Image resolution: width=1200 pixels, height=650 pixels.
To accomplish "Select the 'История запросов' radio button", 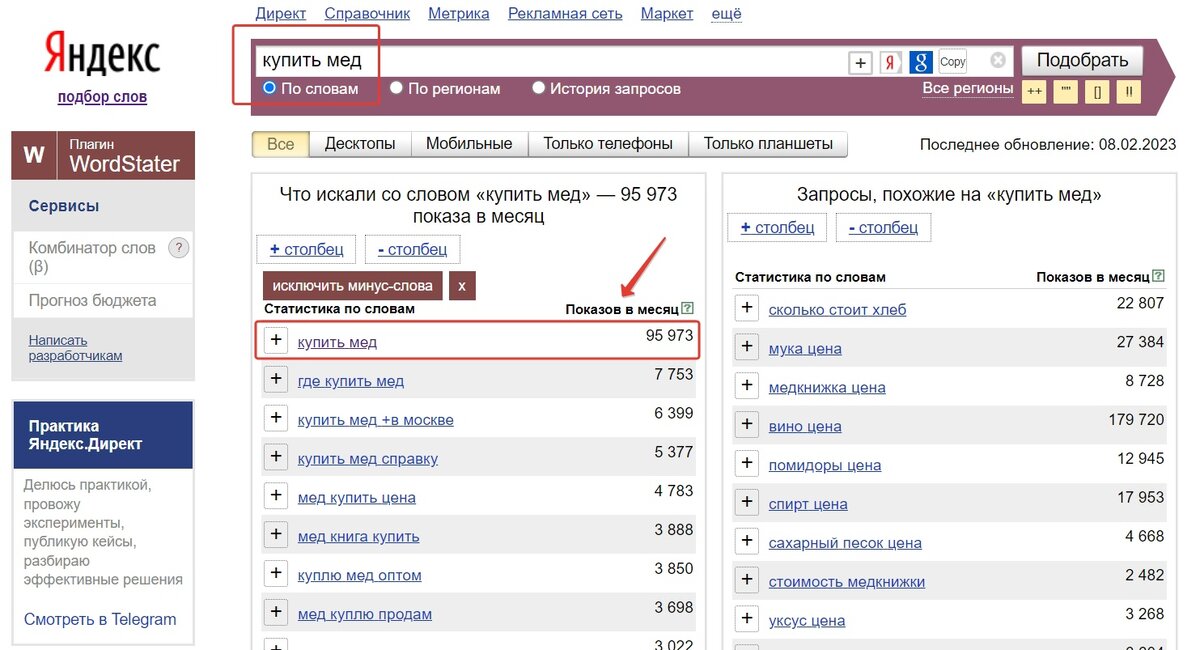I will click(538, 88).
